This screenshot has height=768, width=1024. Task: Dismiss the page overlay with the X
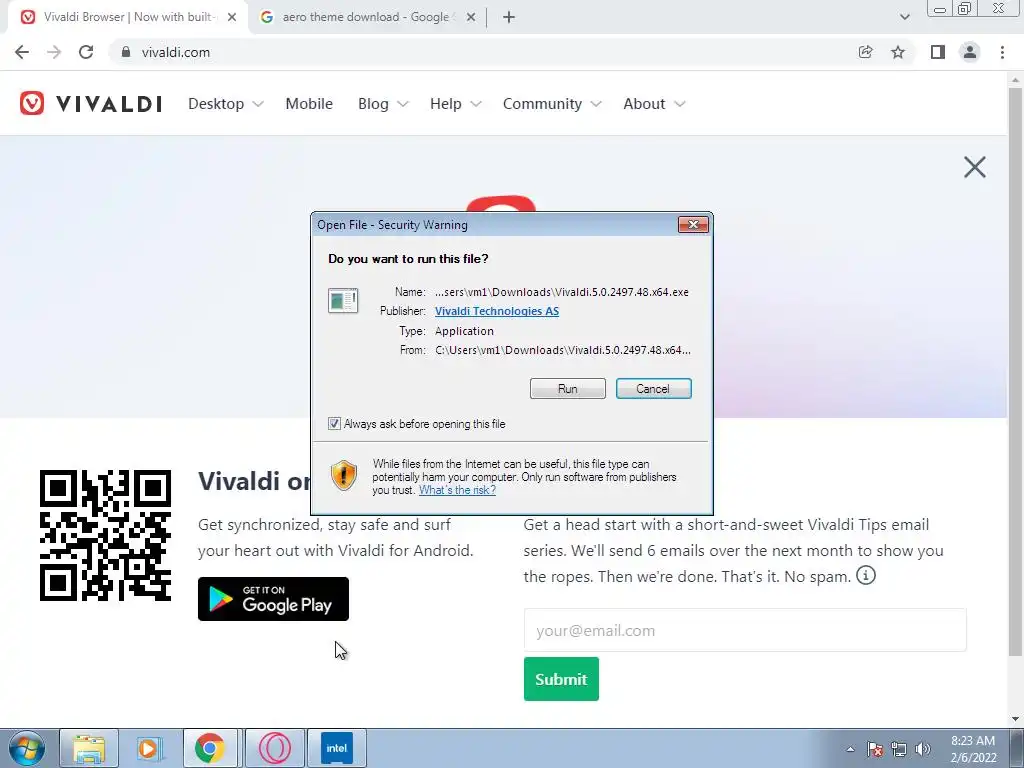tap(974, 167)
